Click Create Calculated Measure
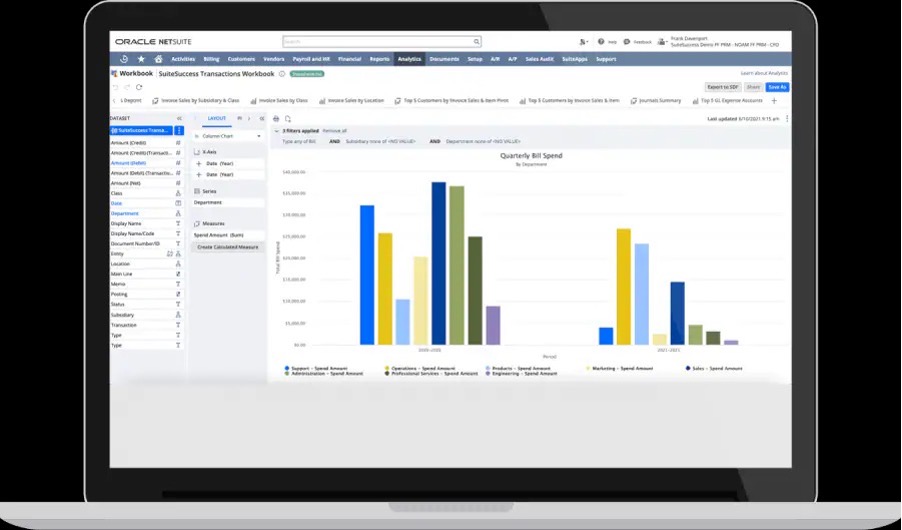This screenshot has width=902, height=530. click(228, 247)
